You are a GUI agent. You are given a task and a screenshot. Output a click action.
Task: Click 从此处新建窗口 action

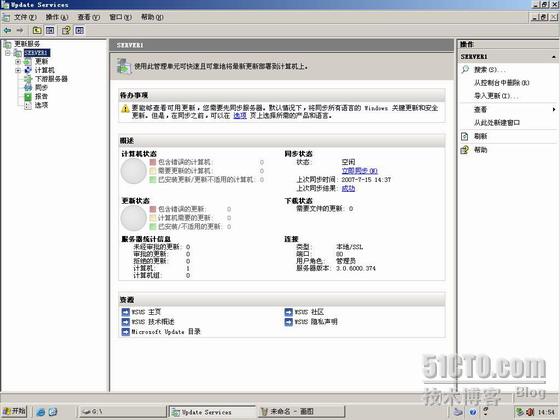click(x=497, y=122)
